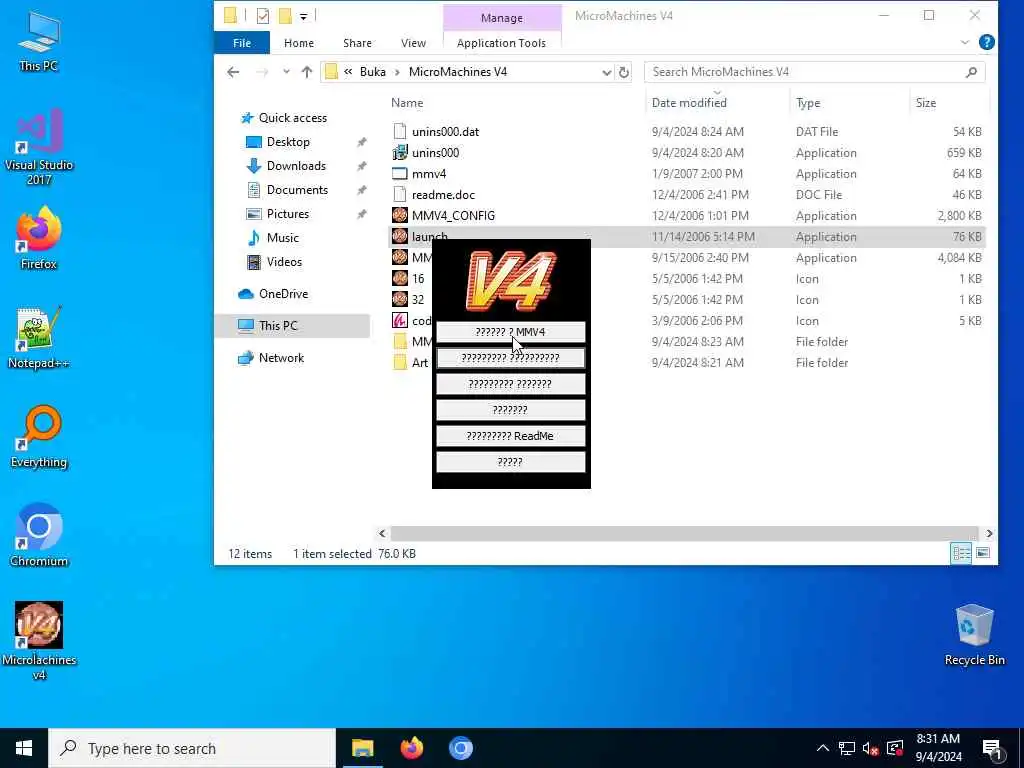Image resolution: width=1024 pixels, height=768 pixels.
Task: Click the taskbar search box
Action: tap(192, 748)
